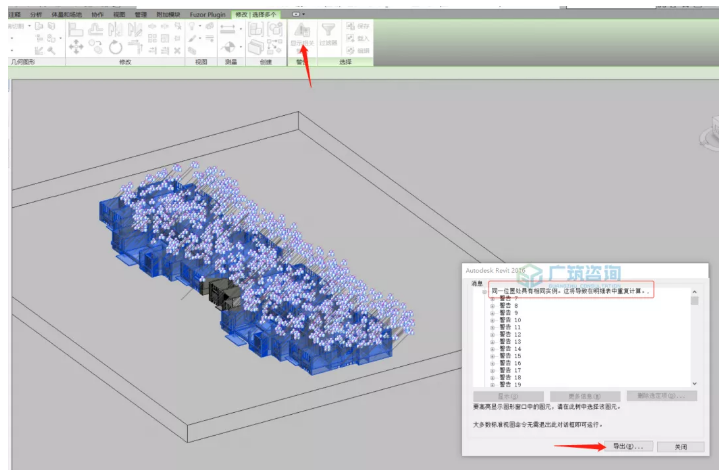Screen dimensions: 725x472
Task: Click the warning list scrollbar down arrow
Action: (695, 383)
